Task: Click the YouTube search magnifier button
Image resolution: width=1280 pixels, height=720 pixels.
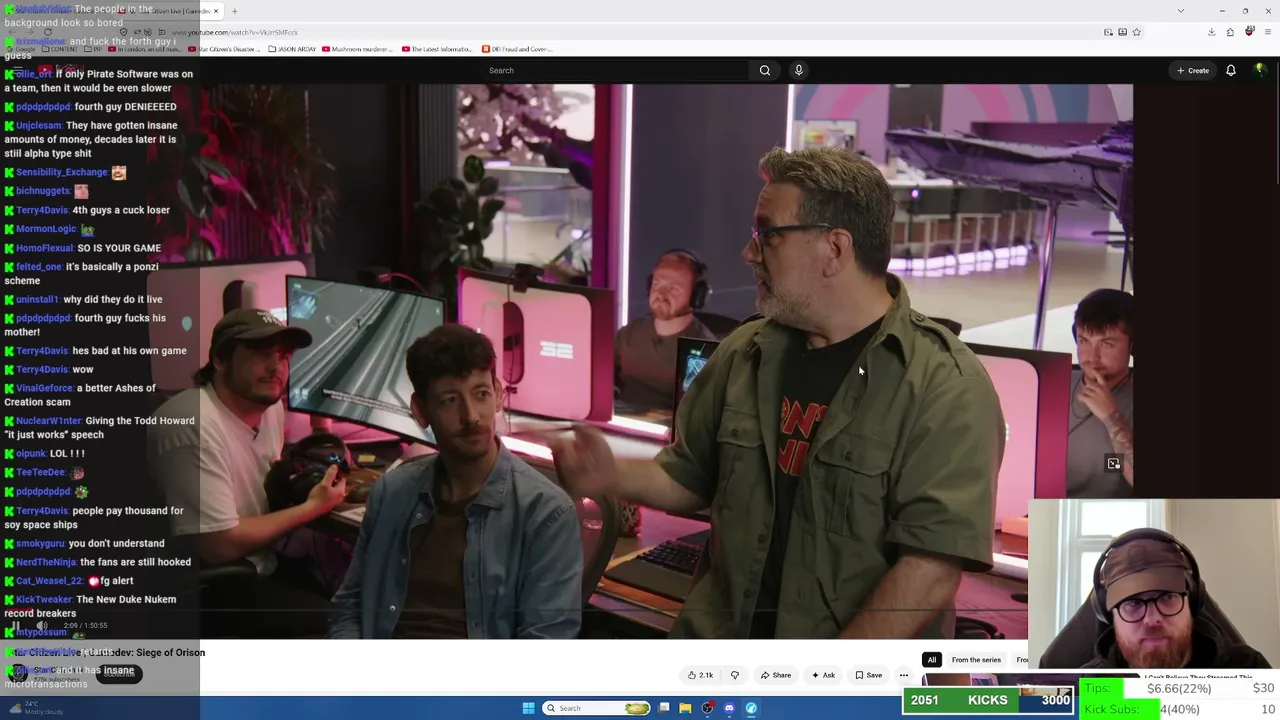Action: pos(765,70)
